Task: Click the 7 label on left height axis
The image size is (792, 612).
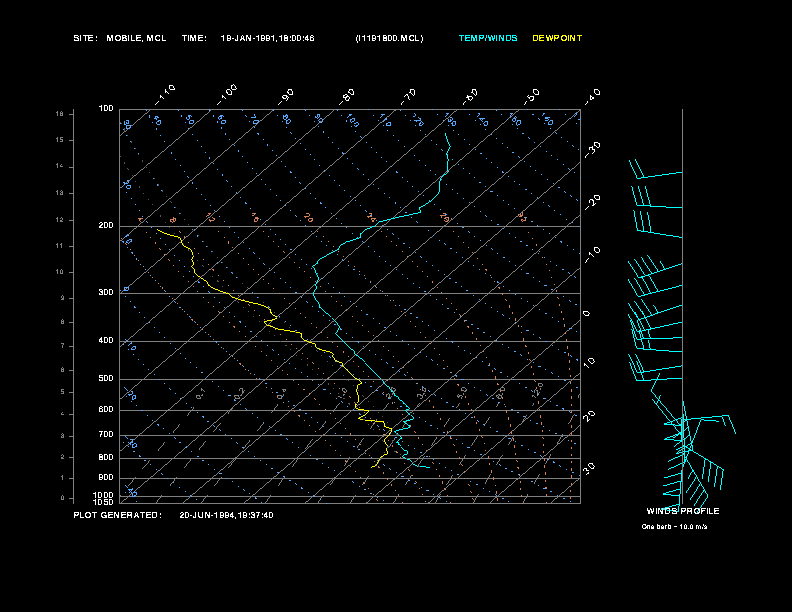Action: point(63,346)
